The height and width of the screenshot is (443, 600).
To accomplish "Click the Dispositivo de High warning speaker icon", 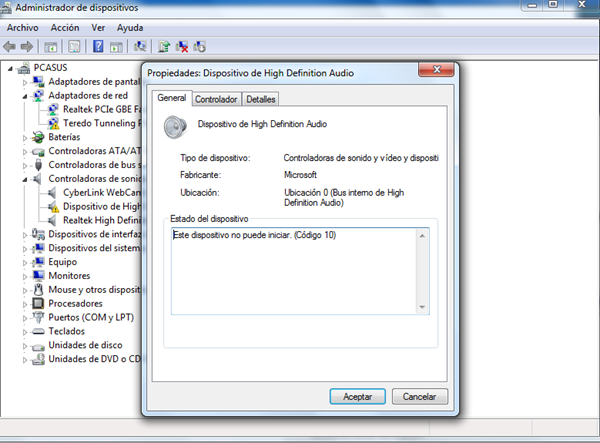I will [53, 207].
